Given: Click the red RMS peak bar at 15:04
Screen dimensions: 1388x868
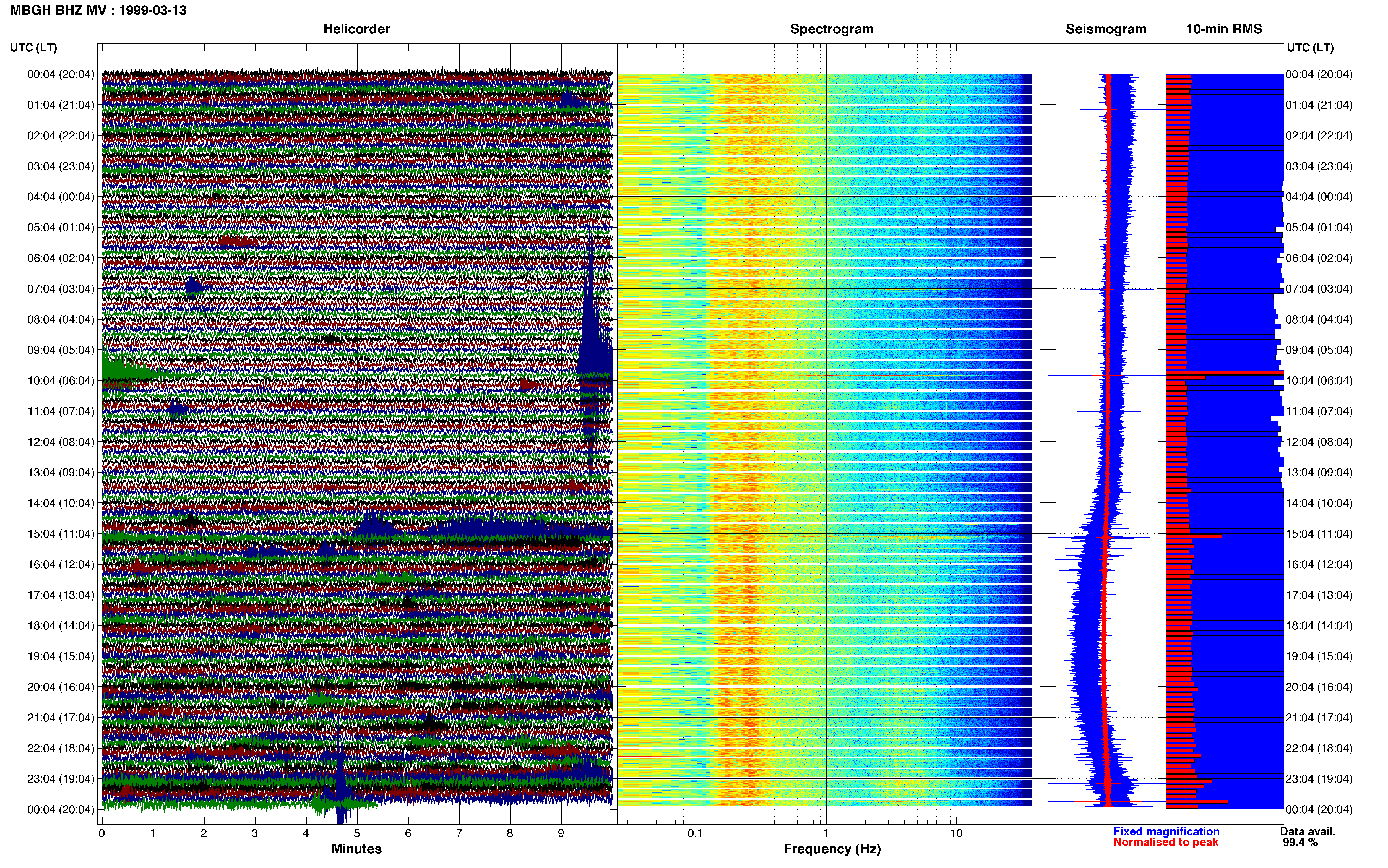Looking at the screenshot, I should (1193, 536).
